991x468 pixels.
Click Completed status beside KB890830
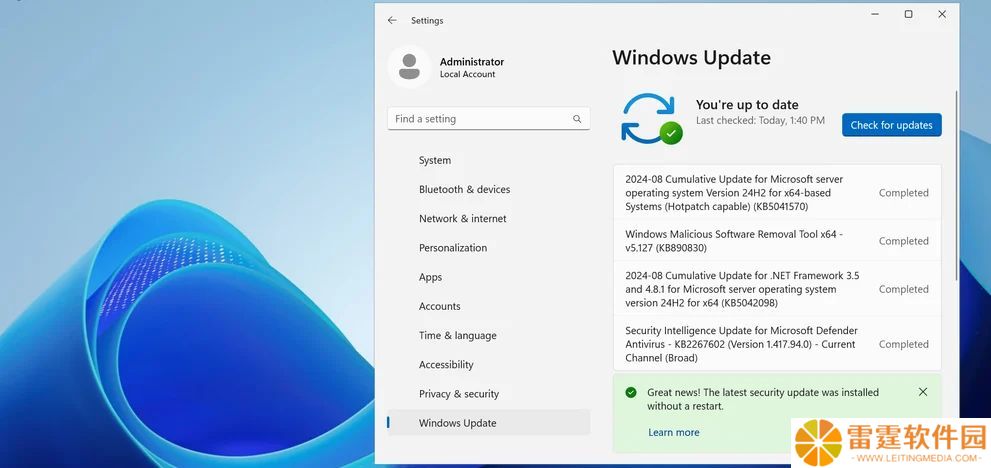pos(904,241)
